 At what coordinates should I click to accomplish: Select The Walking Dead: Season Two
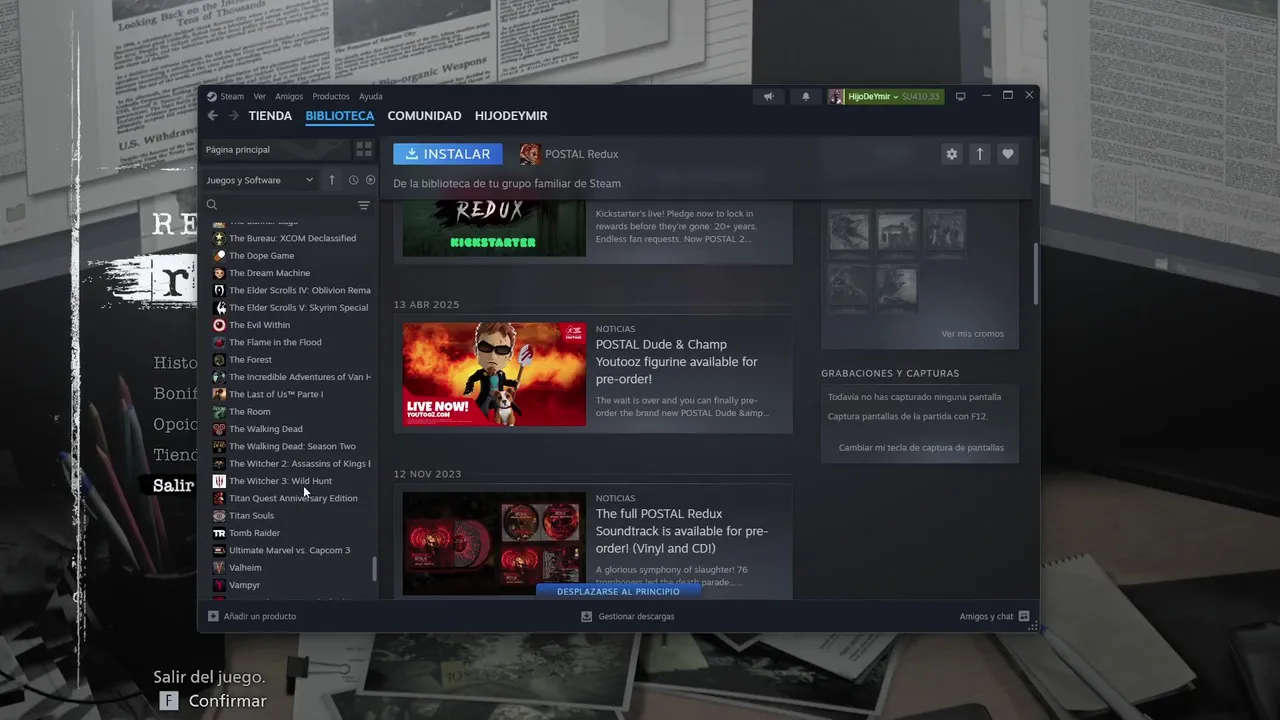[292, 447]
